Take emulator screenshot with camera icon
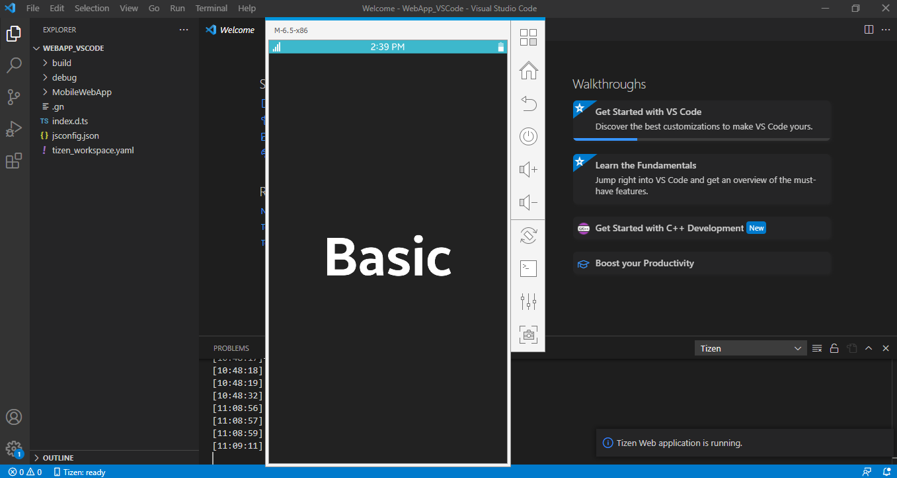The width and height of the screenshot is (897, 478). [528, 335]
